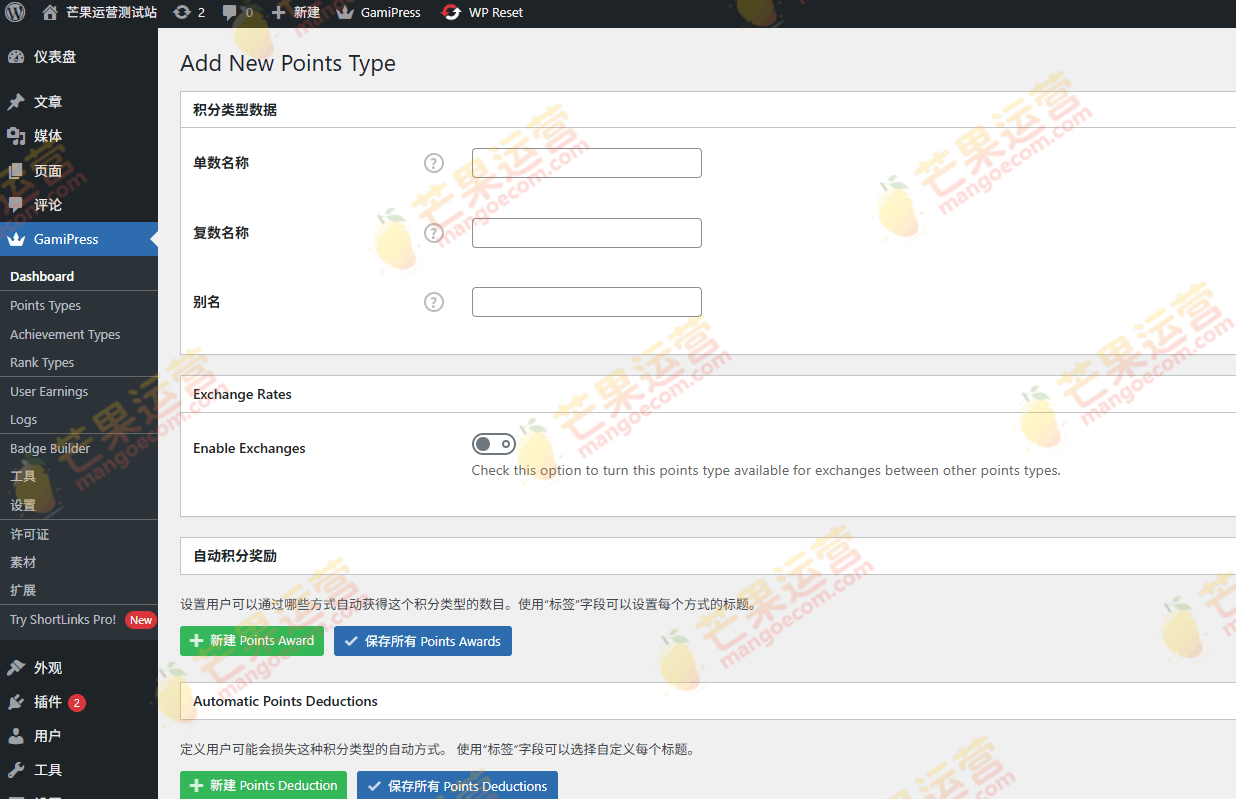Go to Badge Builder submenu item
The width and height of the screenshot is (1236, 799).
tap(50, 449)
